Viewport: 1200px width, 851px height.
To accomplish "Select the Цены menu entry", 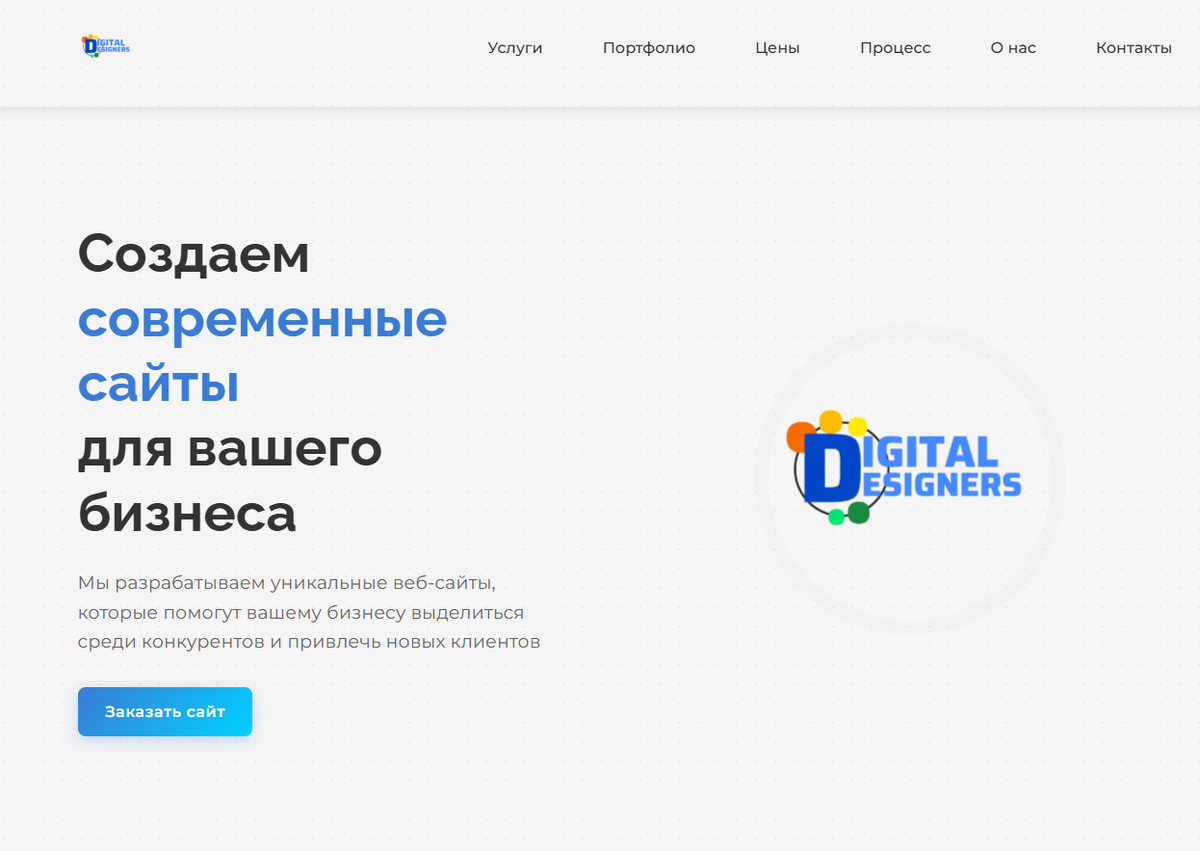I will (x=777, y=47).
